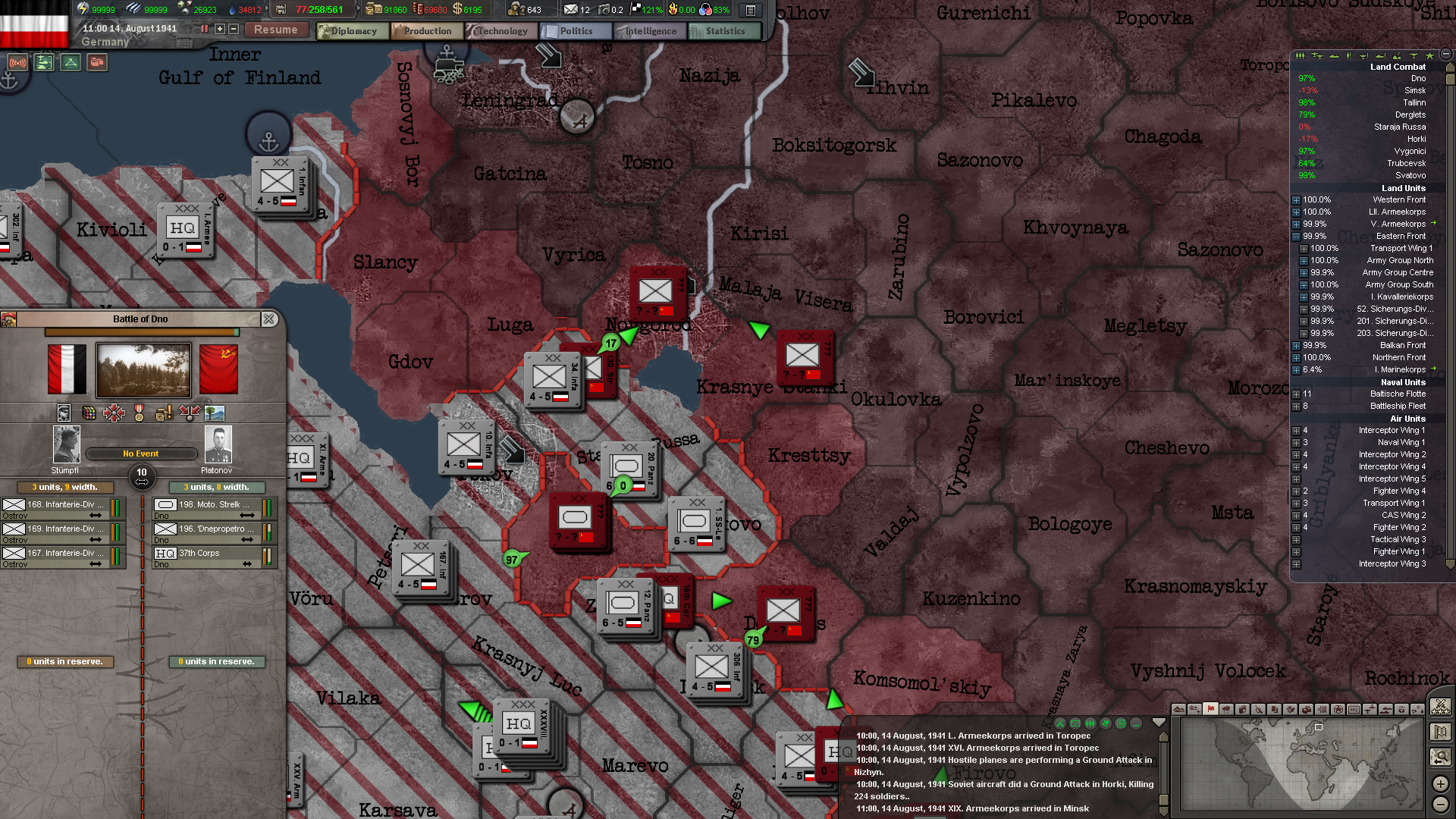Image resolution: width=1456 pixels, height=819 pixels.
Task: Select the HQ map mode icon
Action: click(x=1354, y=710)
